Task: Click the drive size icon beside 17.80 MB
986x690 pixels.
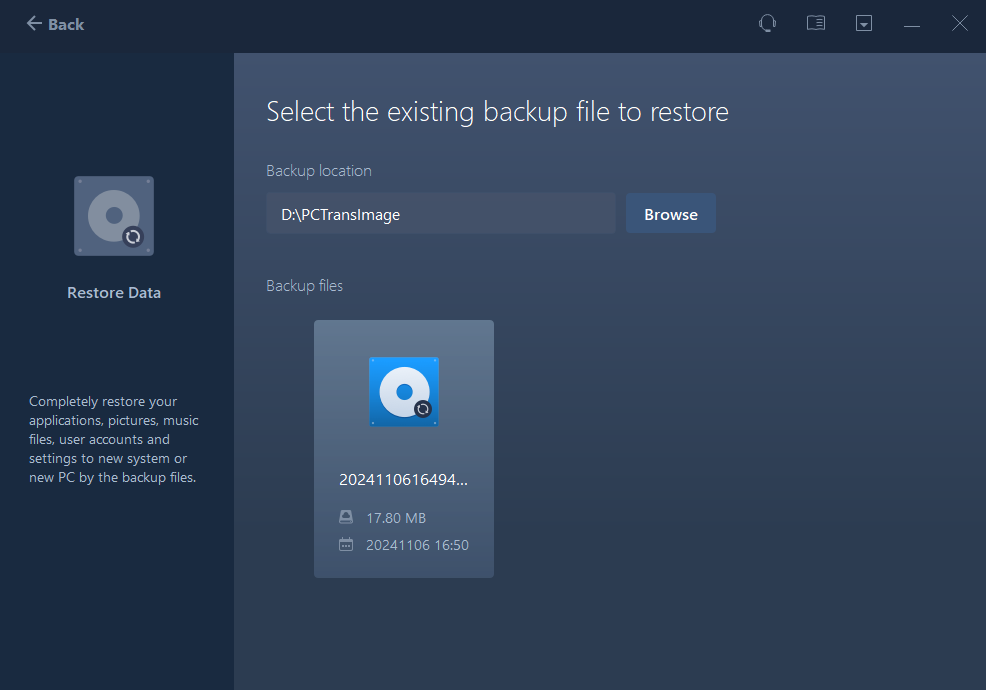Action: tap(346, 517)
